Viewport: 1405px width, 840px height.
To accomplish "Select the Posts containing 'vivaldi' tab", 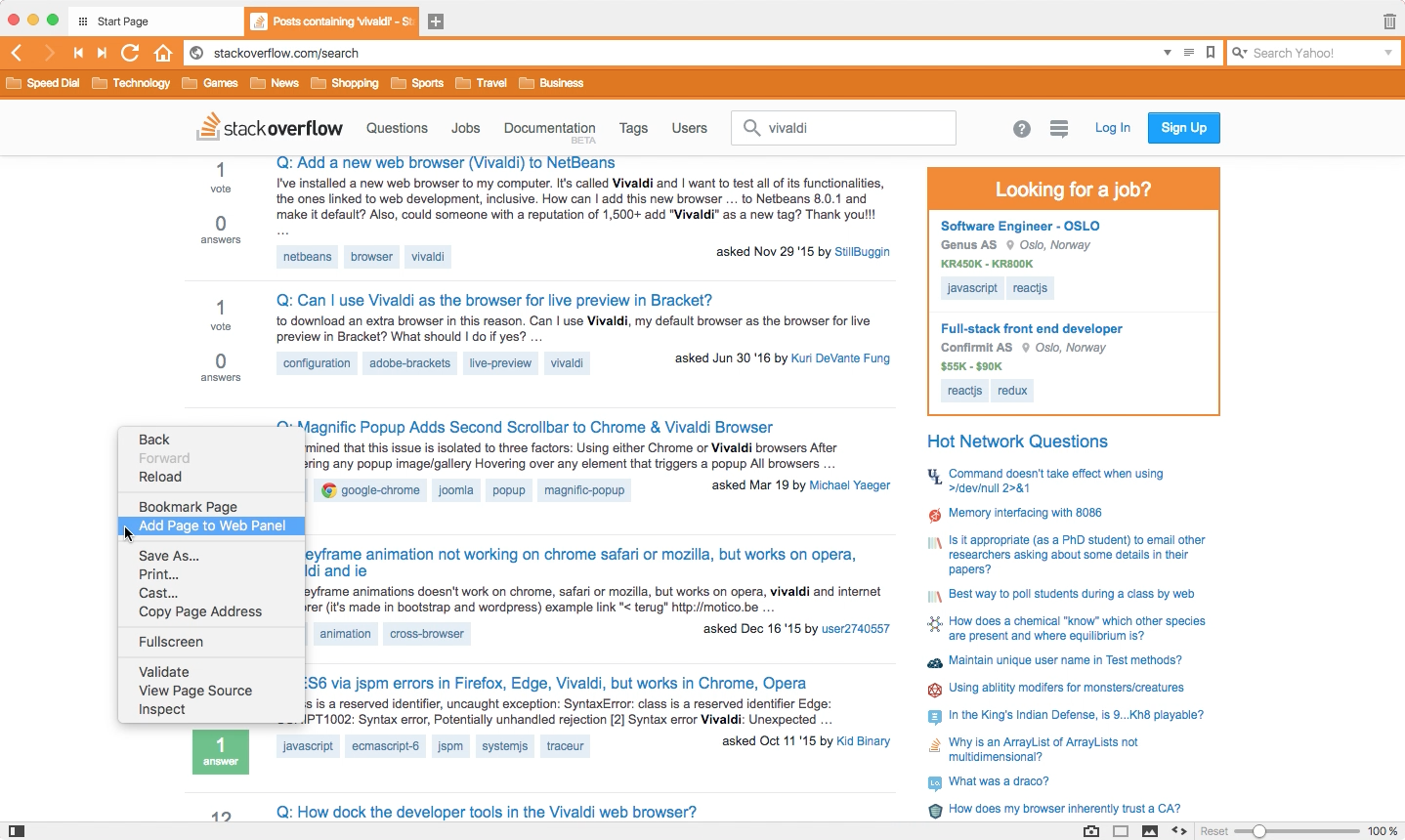I will click(x=333, y=21).
